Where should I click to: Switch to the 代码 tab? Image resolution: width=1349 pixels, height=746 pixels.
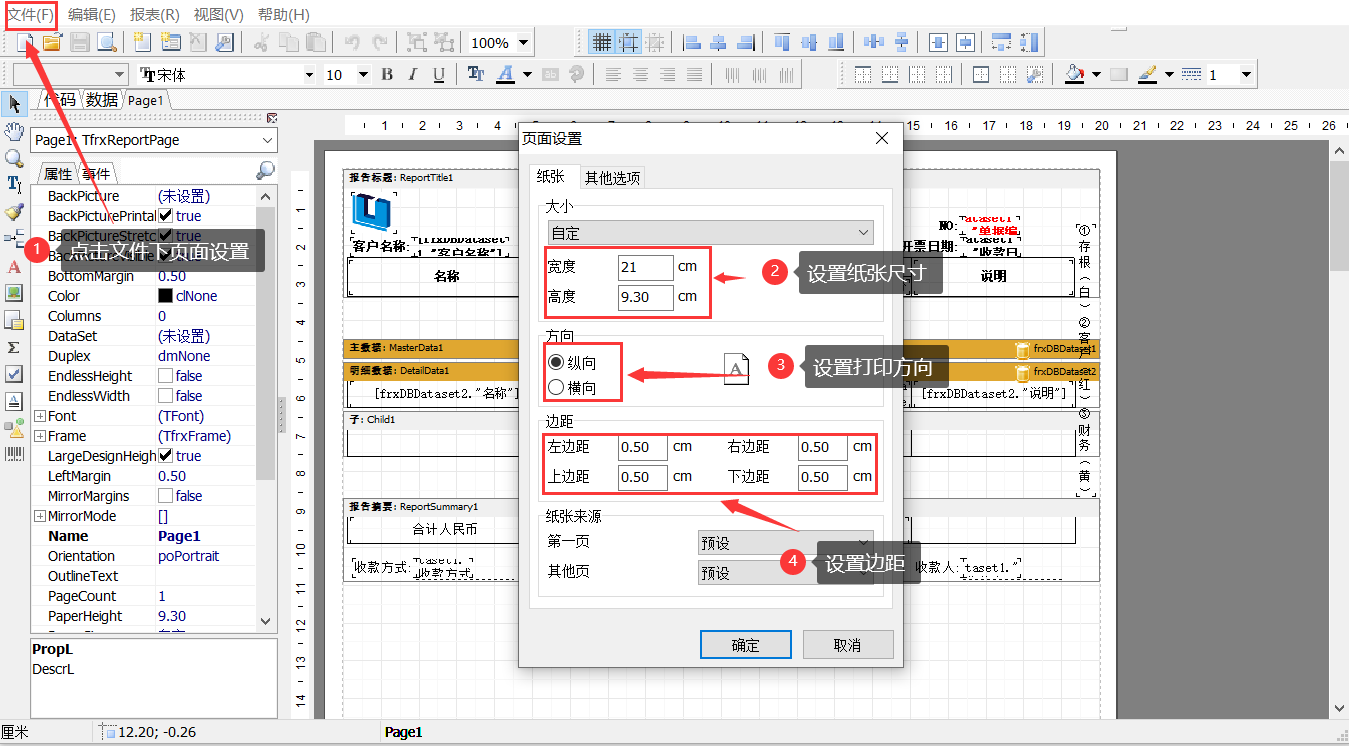coord(59,99)
